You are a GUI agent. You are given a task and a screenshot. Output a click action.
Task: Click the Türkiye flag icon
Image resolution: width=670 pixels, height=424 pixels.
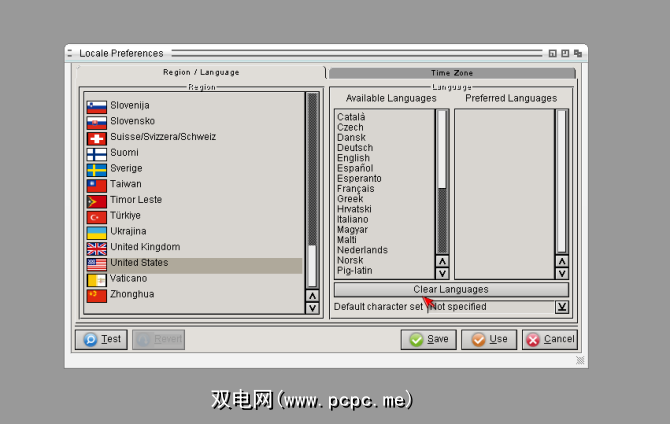tap(97, 217)
